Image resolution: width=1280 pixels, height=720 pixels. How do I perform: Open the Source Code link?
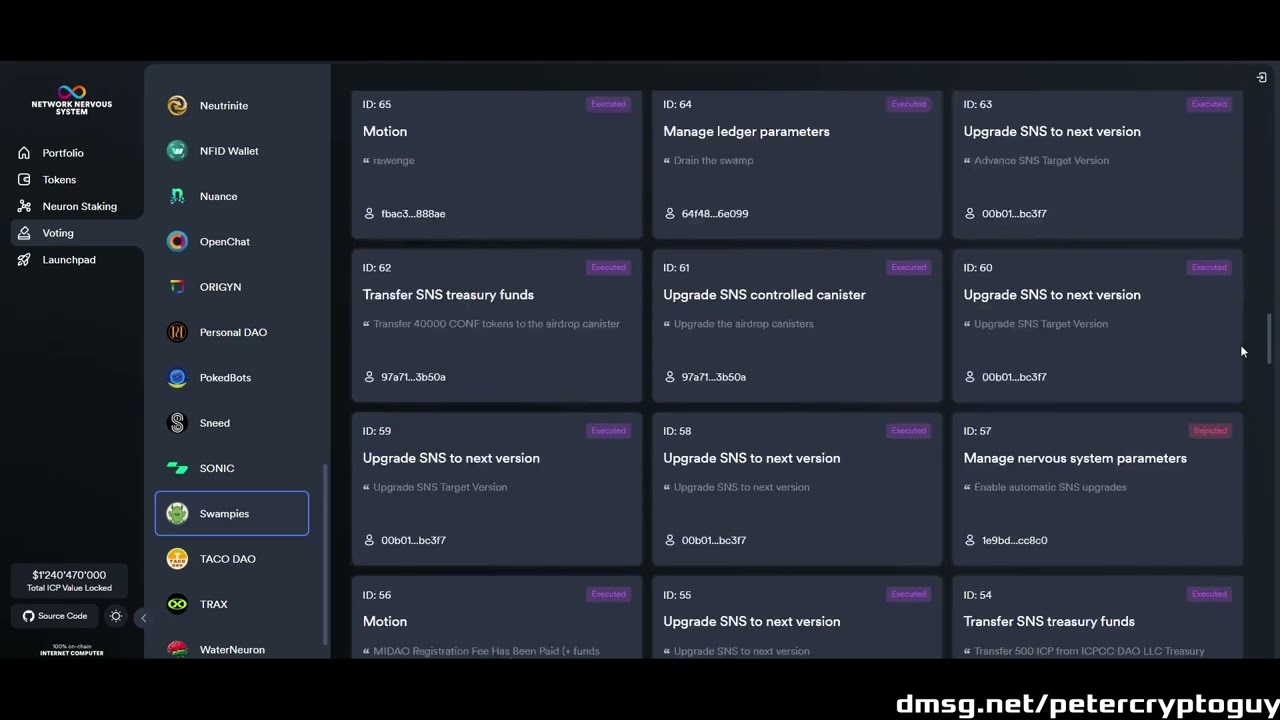pyautogui.click(x=55, y=616)
